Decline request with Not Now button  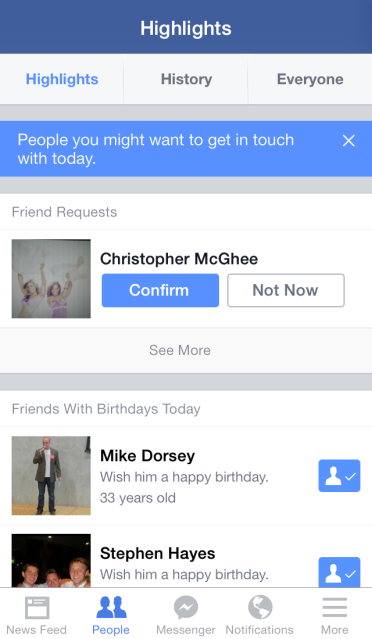[x=286, y=290]
